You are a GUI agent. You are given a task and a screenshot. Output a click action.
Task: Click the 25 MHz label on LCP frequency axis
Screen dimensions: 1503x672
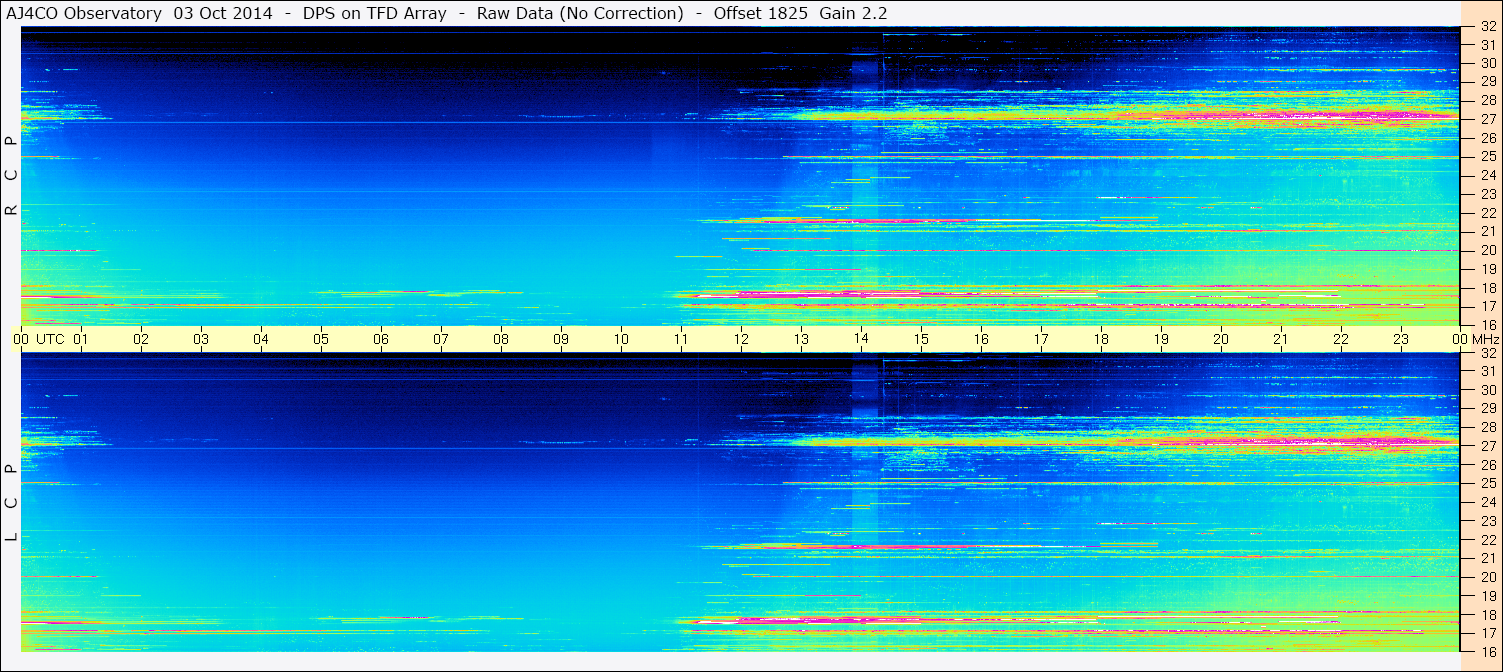pos(1488,483)
